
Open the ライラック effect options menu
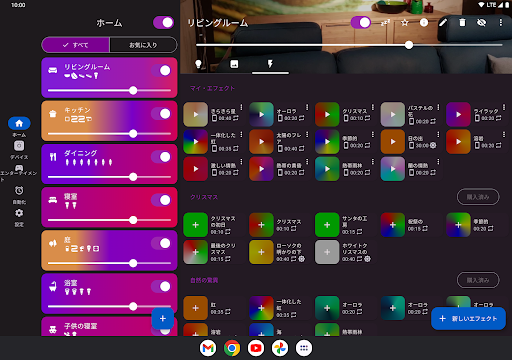(504, 107)
